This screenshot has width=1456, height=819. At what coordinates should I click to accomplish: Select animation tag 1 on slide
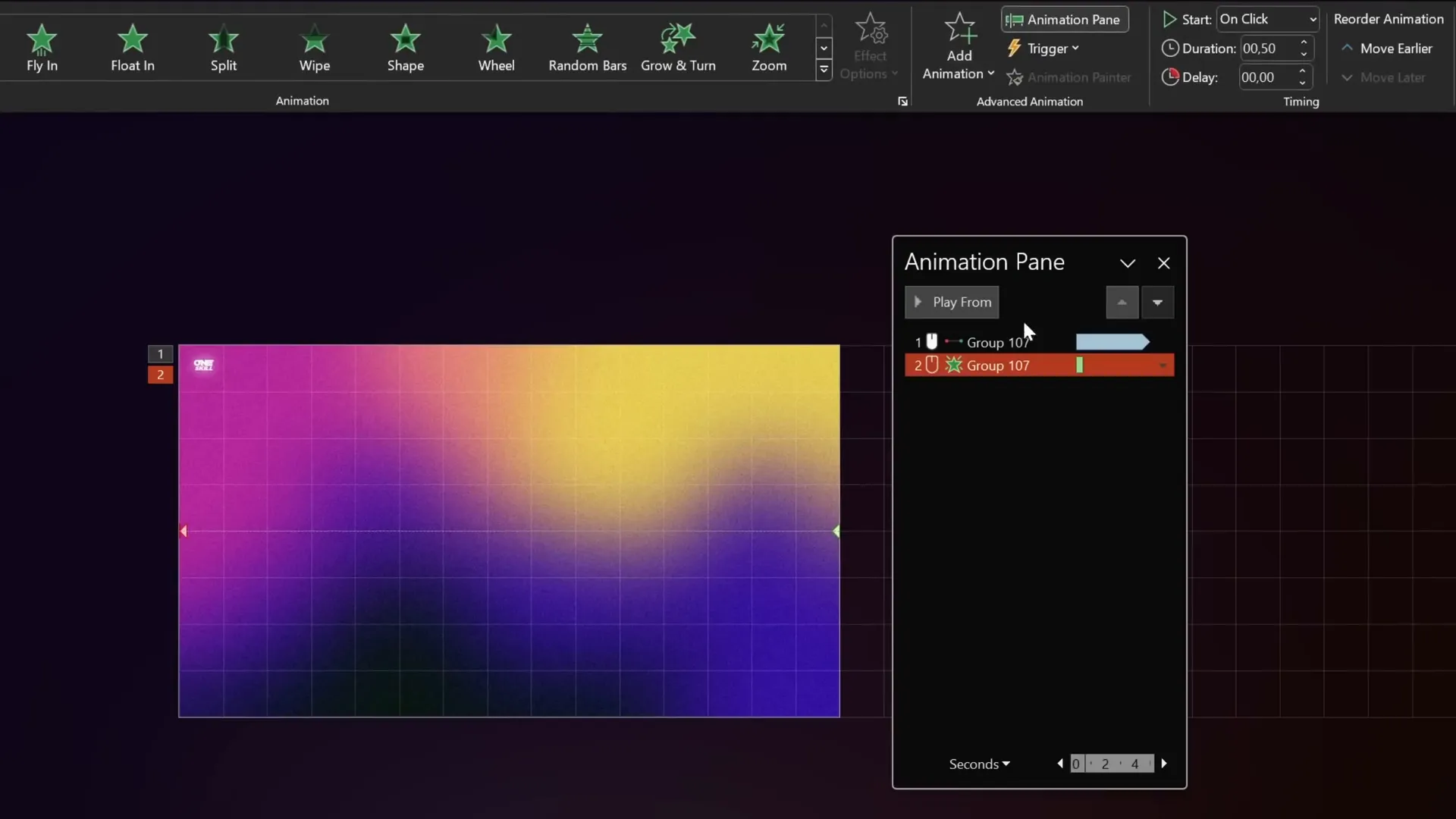(160, 353)
